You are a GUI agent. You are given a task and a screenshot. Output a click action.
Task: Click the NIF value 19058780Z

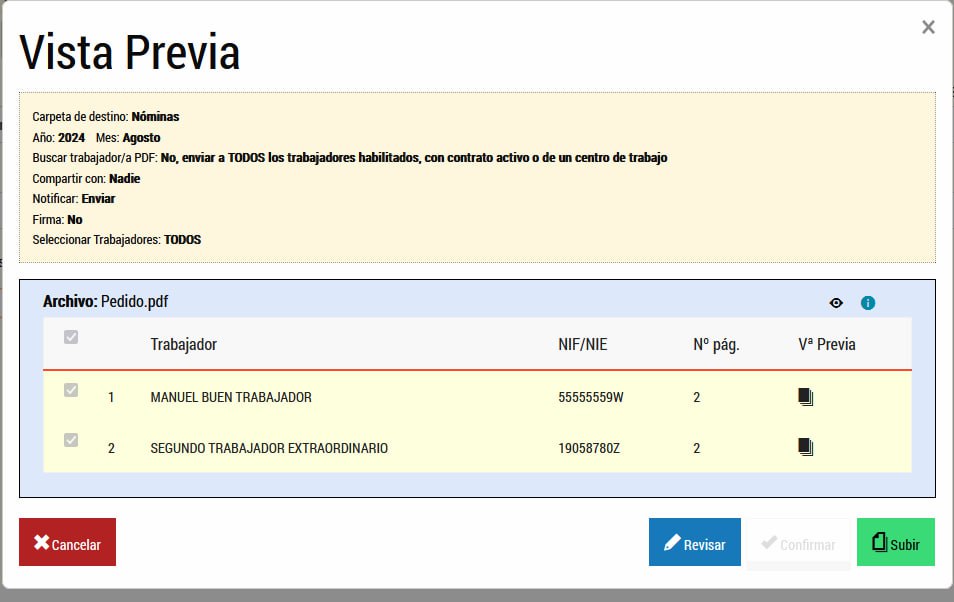pyautogui.click(x=589, y=449)
